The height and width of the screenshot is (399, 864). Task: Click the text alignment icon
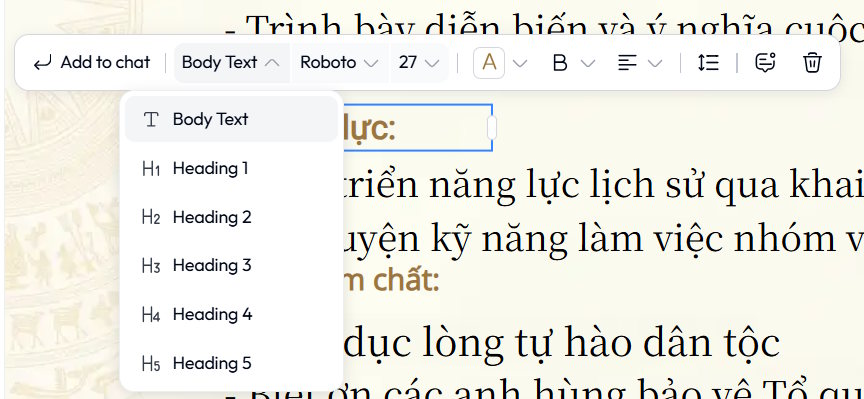pyautogui.click(x=627, y=63)
